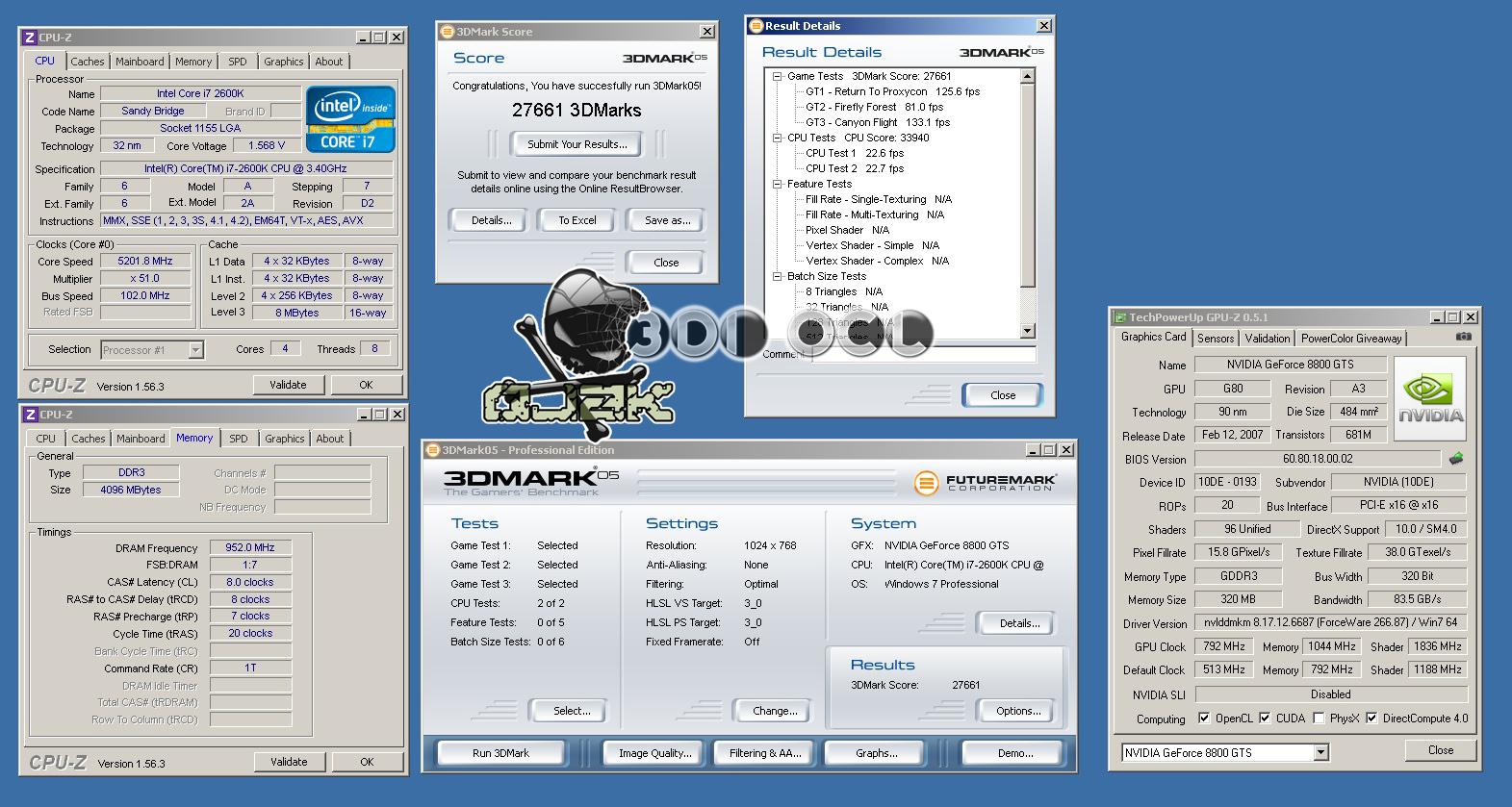Click Validate in top CPU-Z window
This screenshot has width=1512, height=807.
click(x=288, y=385)
